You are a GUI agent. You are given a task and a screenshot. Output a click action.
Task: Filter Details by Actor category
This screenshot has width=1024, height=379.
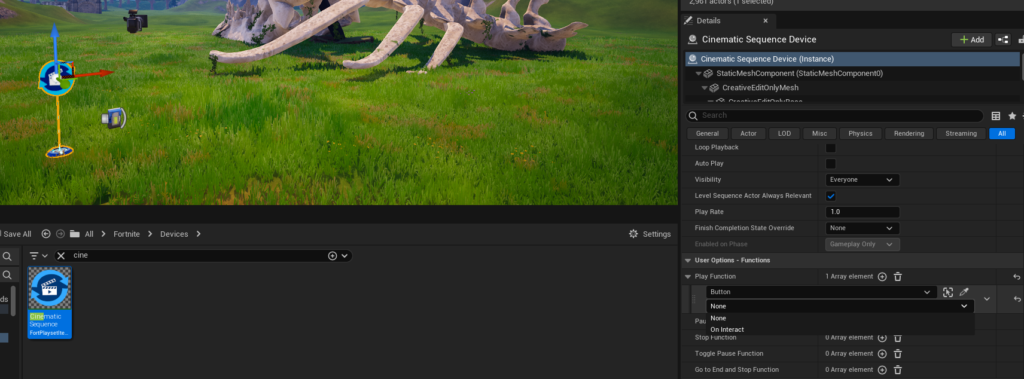pos(748,133)
